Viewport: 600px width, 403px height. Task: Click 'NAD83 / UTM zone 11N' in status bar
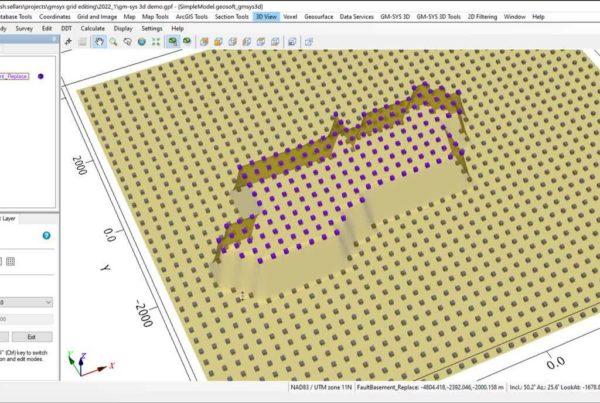tap(321, 387)
